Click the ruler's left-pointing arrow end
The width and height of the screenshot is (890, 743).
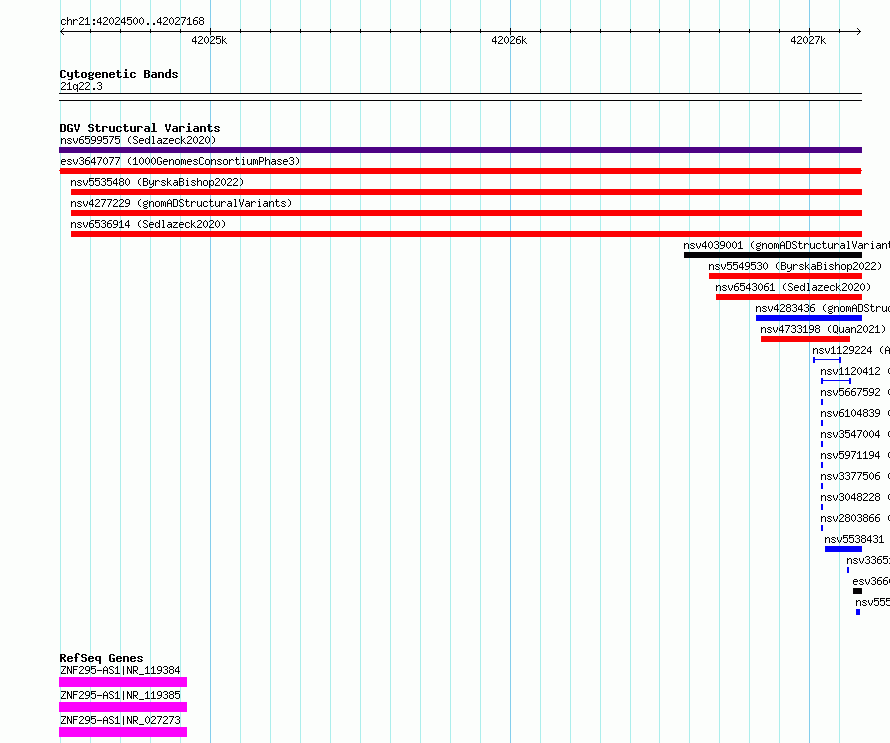click(x=62, y=31)
